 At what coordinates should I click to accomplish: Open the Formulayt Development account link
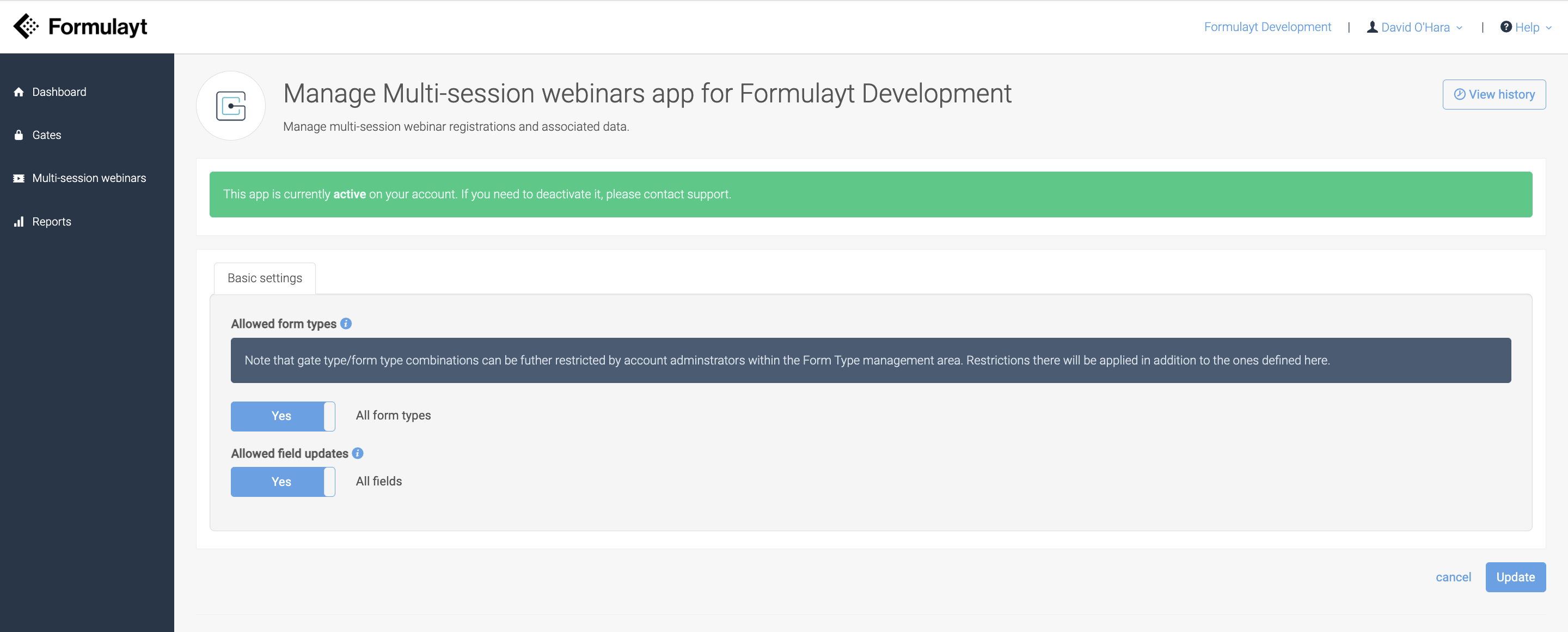coord(1267,27)
